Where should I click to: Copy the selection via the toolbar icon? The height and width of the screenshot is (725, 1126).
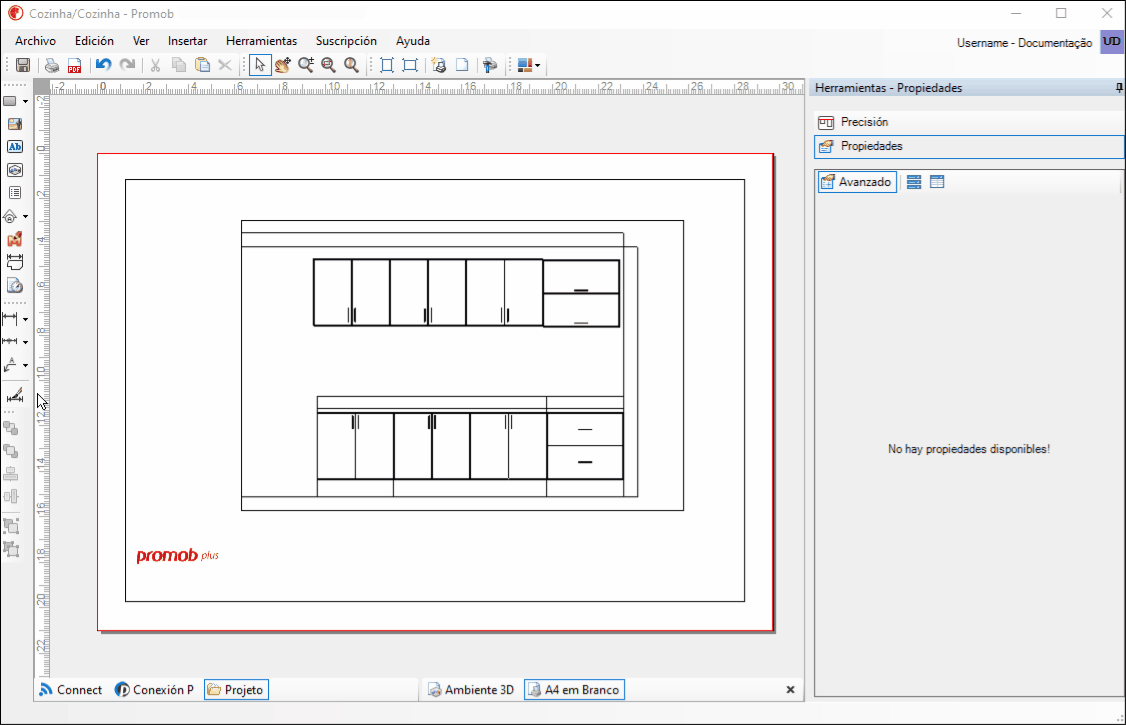[179, 65]
